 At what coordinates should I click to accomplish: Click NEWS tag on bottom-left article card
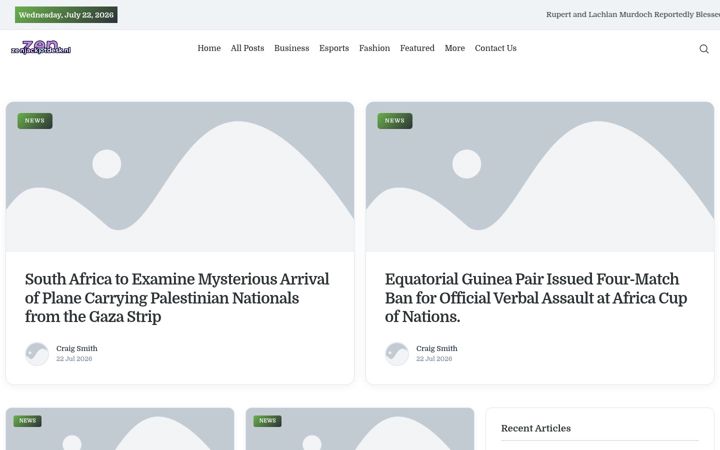[x=28, y=421]
